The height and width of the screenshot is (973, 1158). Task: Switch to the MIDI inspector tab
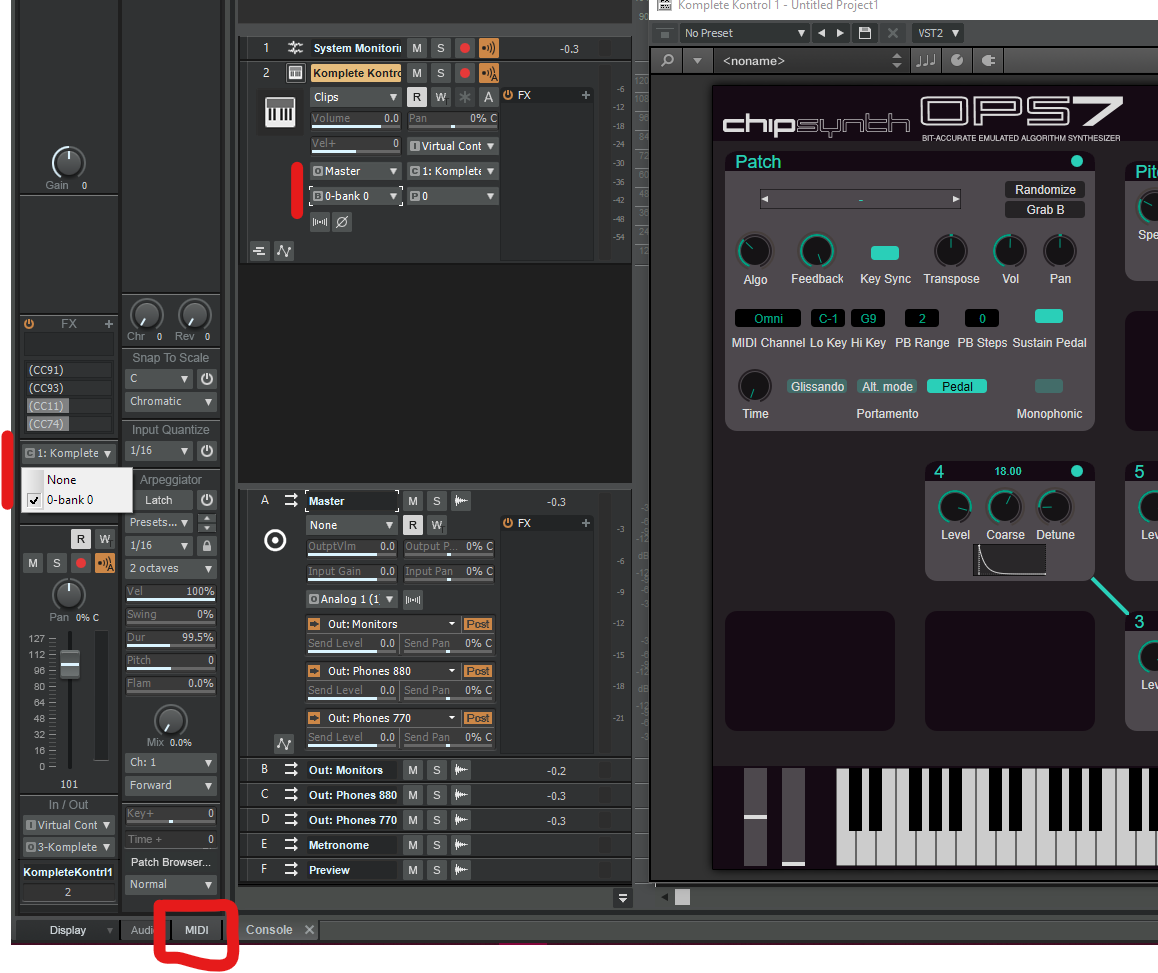click(196, 929)
